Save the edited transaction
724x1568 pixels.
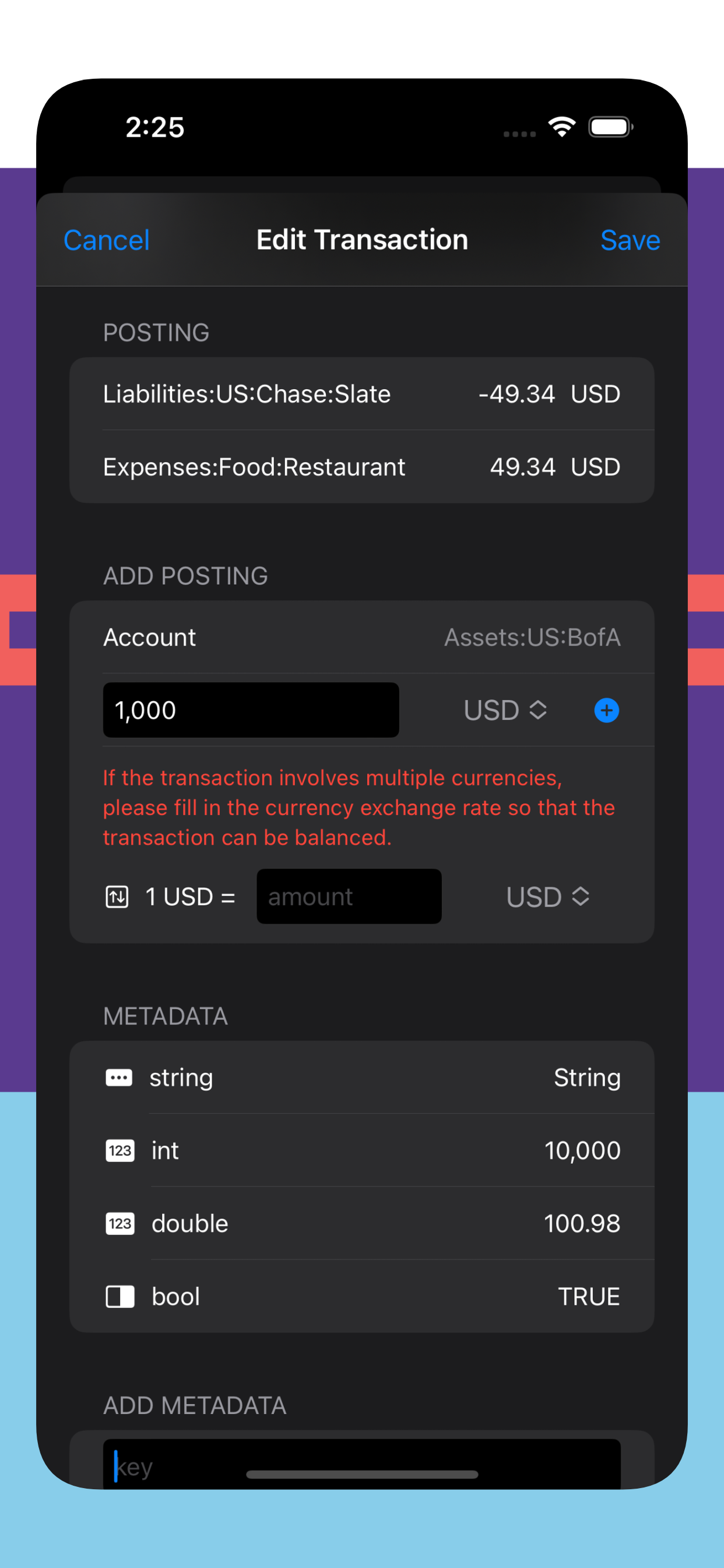point(630,240)
